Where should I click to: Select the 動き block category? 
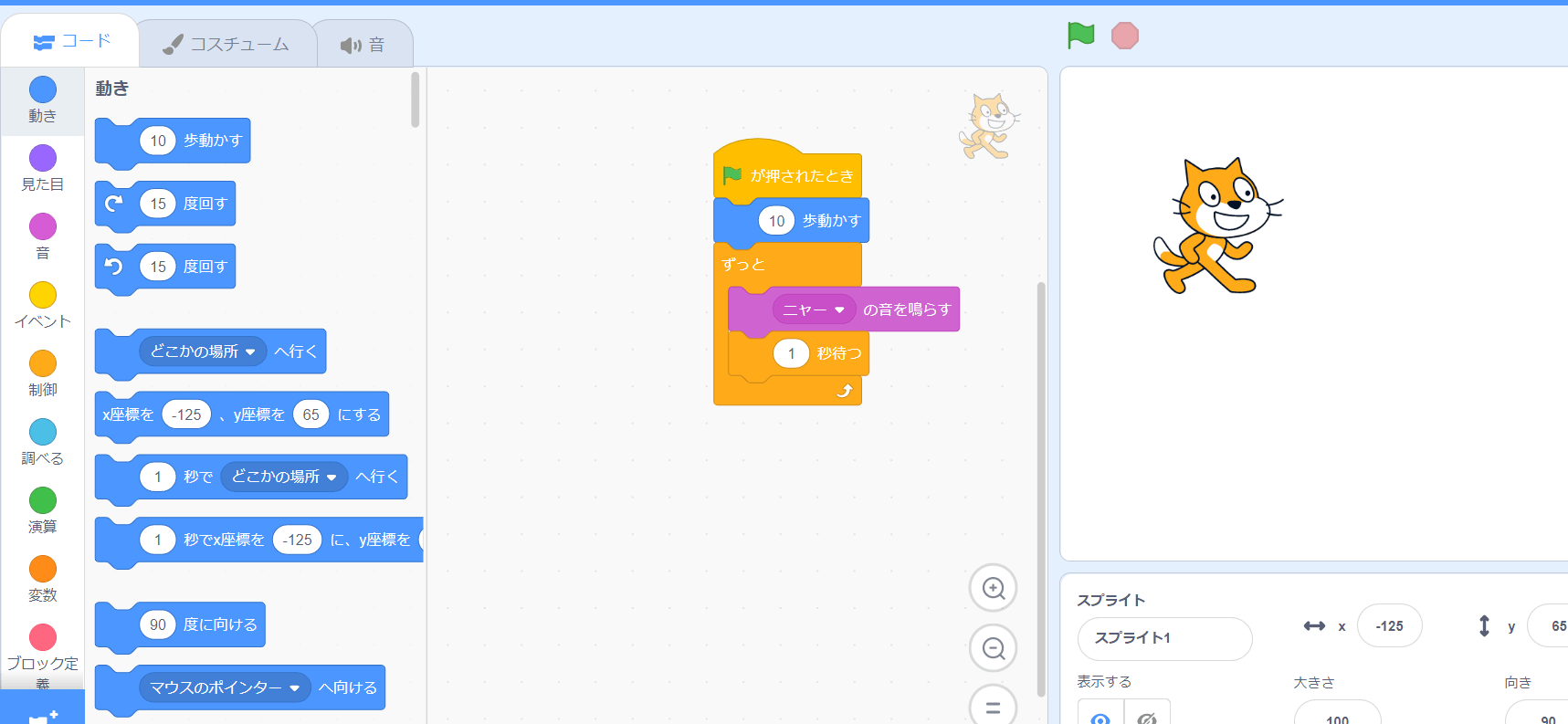[42, 100]
